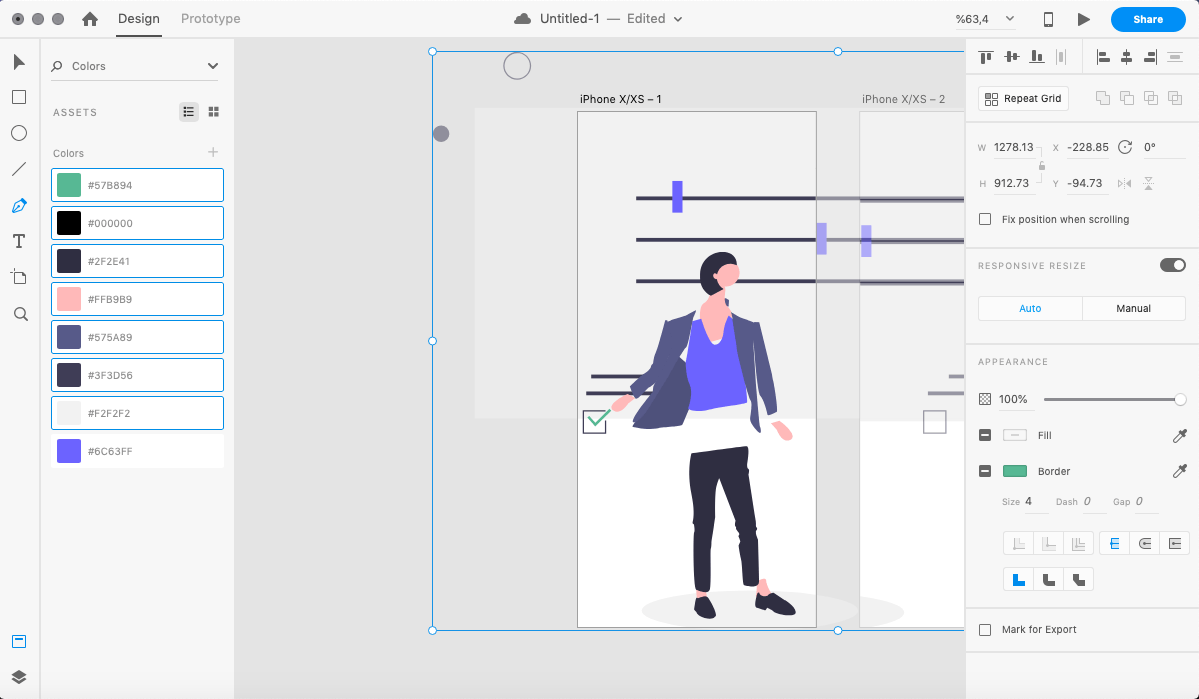The image size is (1199, 699).
Task: Click the Share button
Action: [1147, 19]
